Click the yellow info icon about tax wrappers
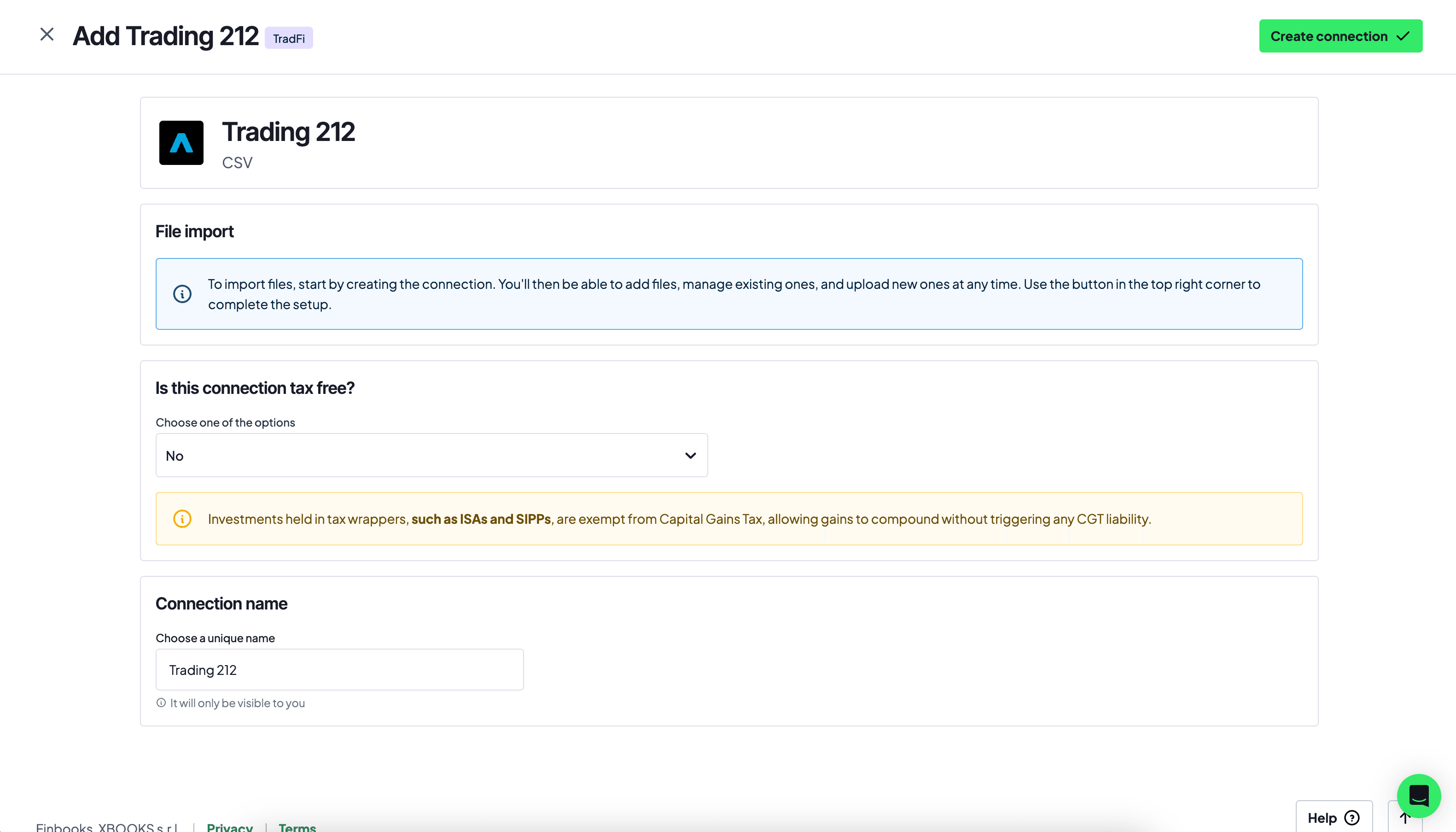Viewport: 1456px width, 832px height. coord(182,519)
